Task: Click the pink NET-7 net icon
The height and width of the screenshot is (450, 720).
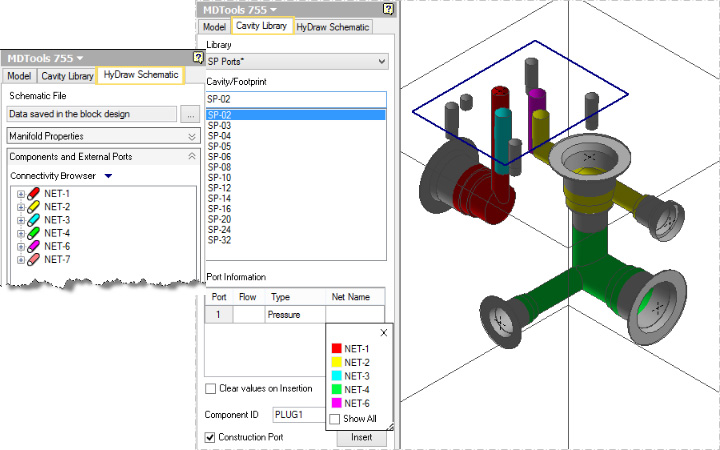Action: (x=33, y=259)
